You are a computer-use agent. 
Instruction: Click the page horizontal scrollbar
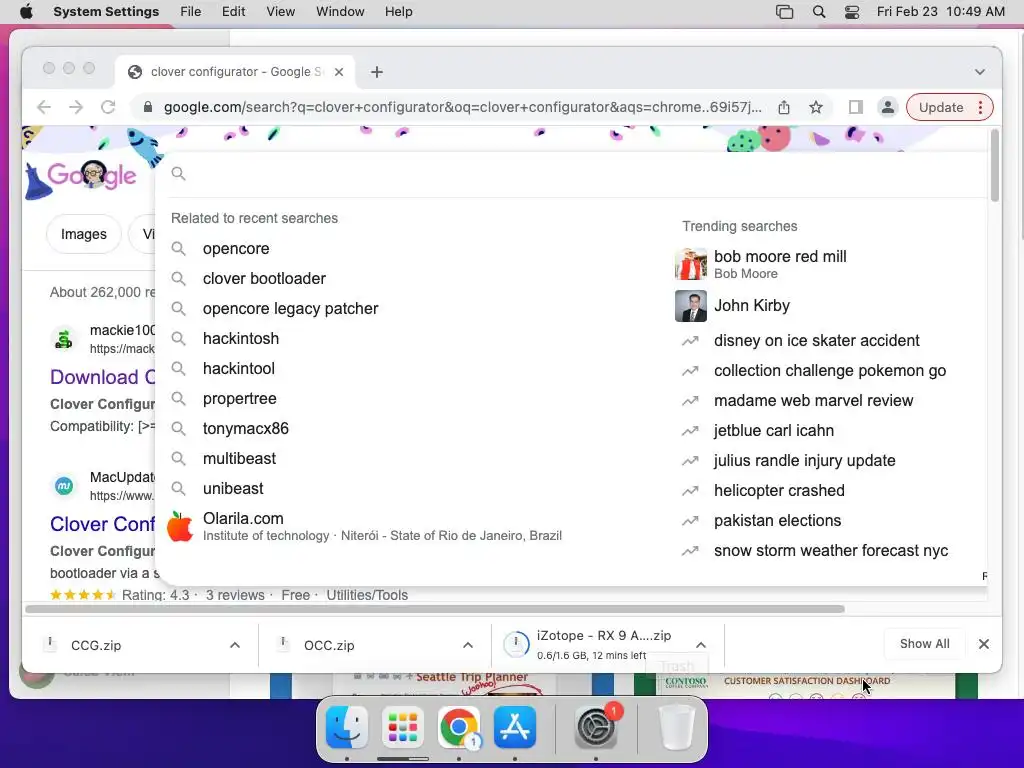(434, 609)
